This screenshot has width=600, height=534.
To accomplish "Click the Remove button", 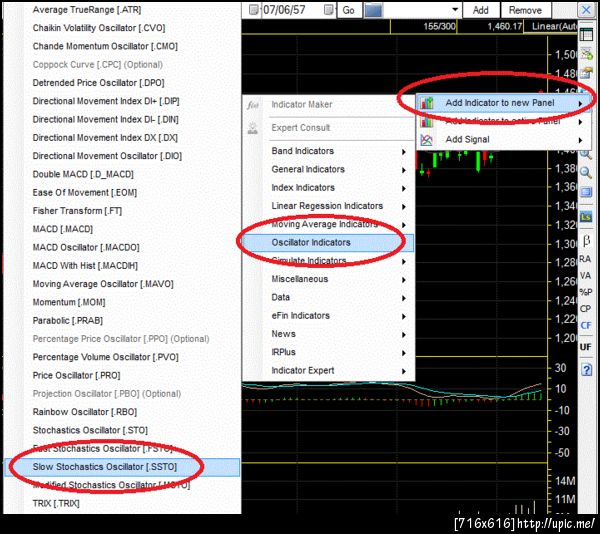I will click(525, 10).
